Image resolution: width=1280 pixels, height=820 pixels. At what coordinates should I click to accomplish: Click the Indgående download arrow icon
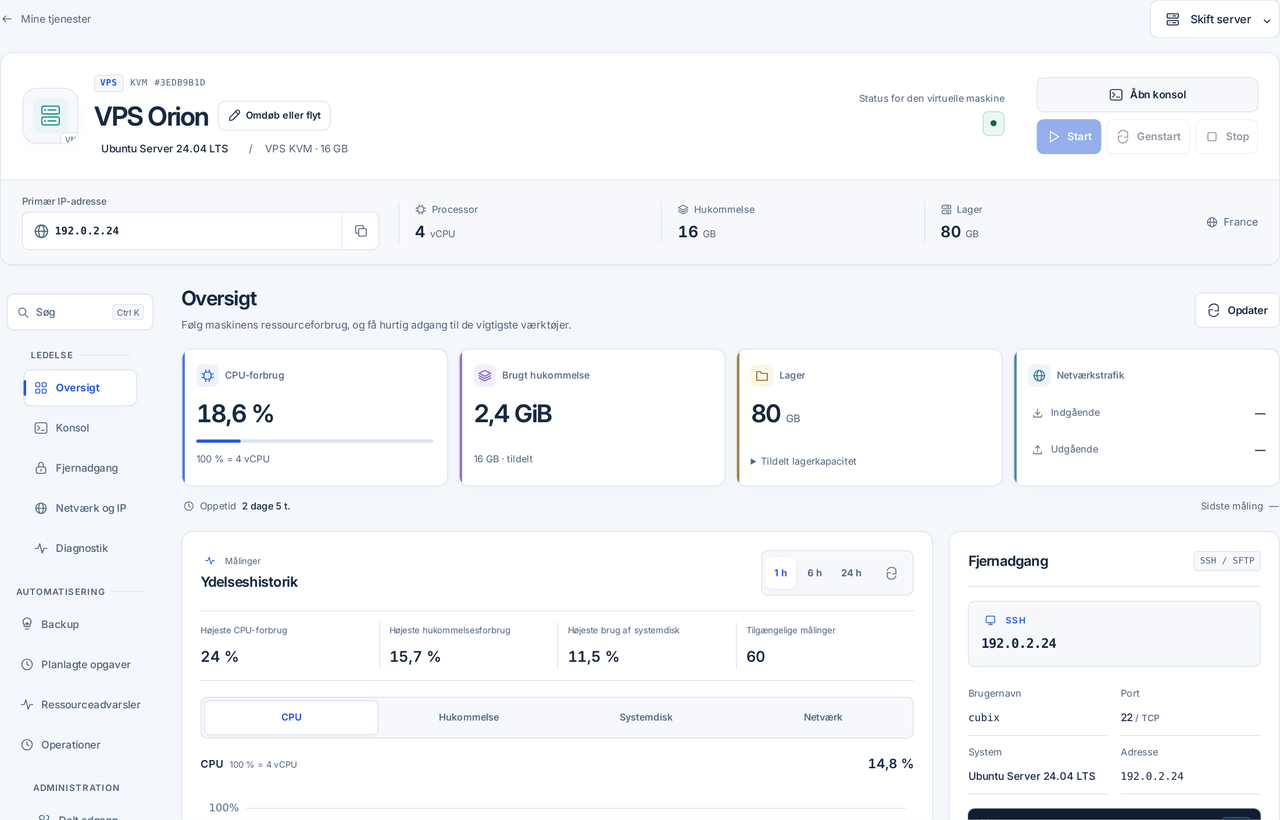1038,413
